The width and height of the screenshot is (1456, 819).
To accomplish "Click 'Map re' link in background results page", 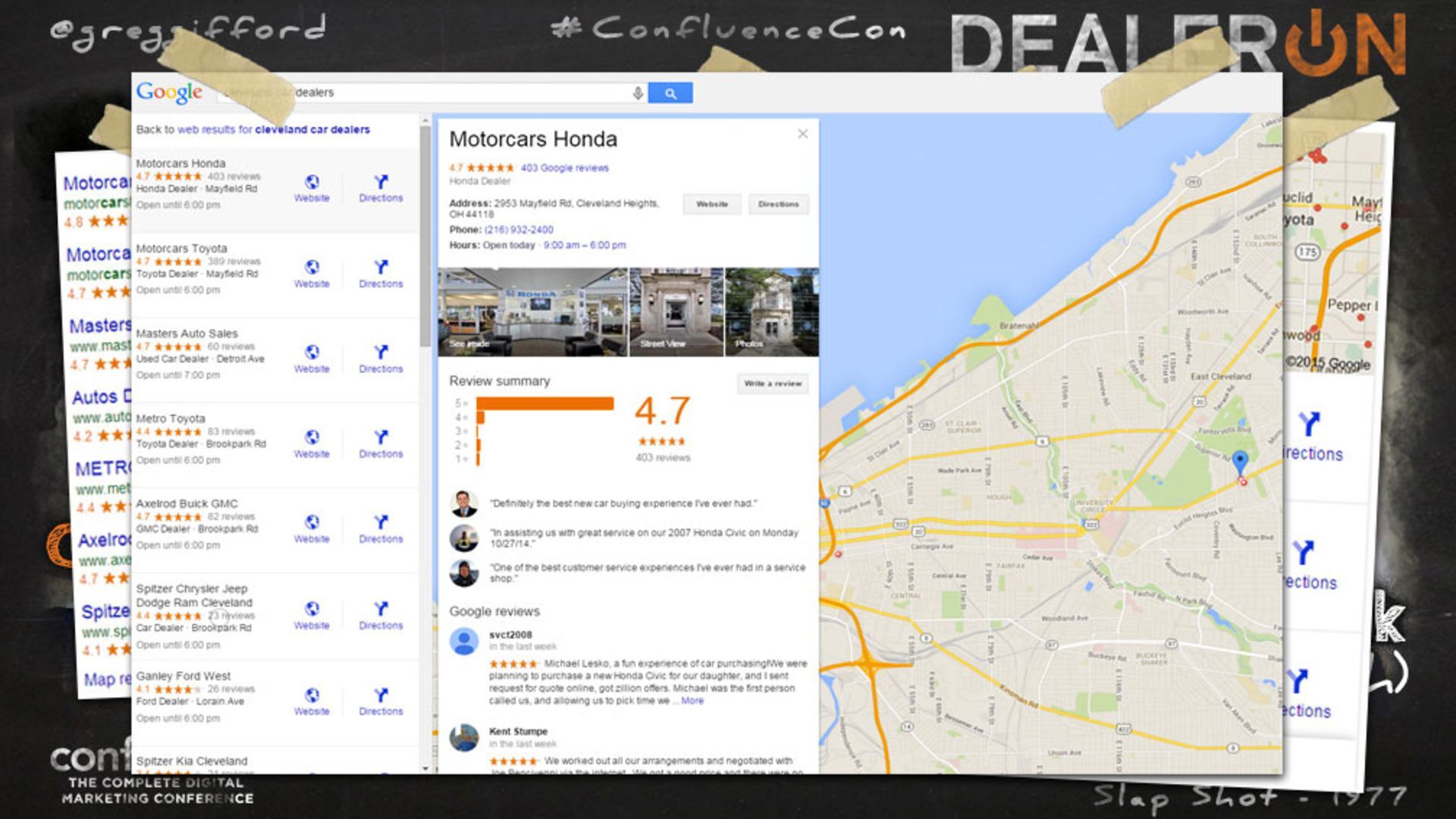I will pyautogui.click(x=108, y=679).
